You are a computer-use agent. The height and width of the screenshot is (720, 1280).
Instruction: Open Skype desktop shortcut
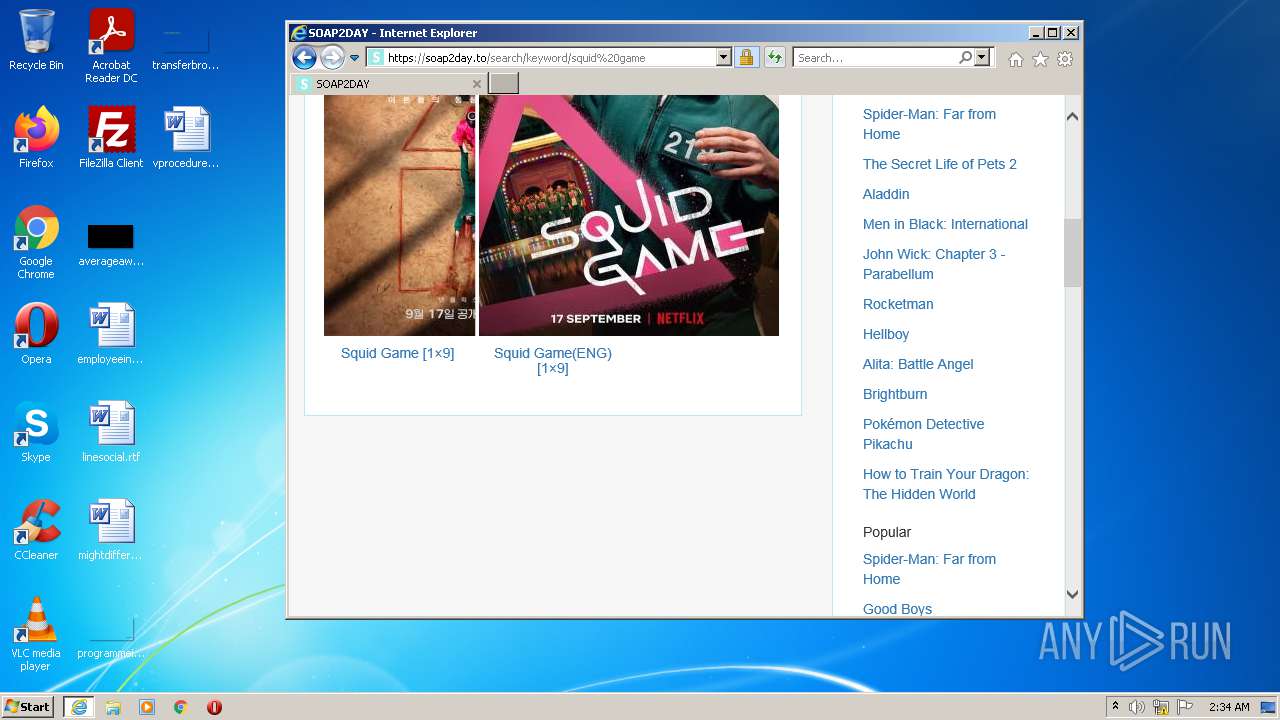36,432
